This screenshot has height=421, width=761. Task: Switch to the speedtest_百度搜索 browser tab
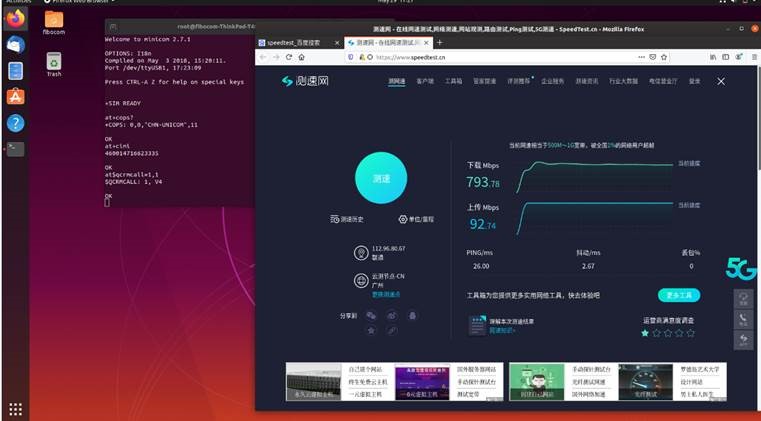(x=296, y=43)
